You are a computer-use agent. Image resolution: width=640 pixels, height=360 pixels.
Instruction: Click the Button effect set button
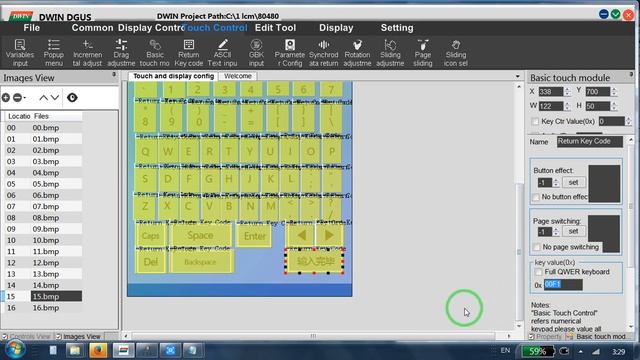573,182
